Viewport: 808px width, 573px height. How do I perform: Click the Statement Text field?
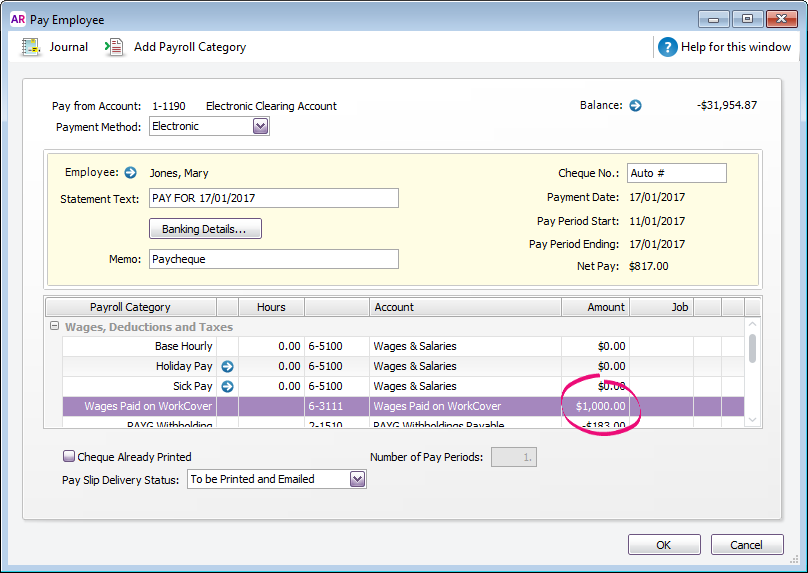coord(273,198)
